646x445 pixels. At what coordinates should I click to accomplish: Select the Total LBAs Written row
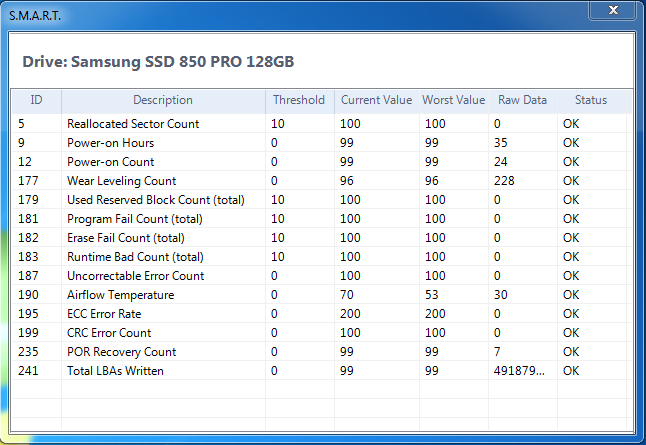pos(321,370)
